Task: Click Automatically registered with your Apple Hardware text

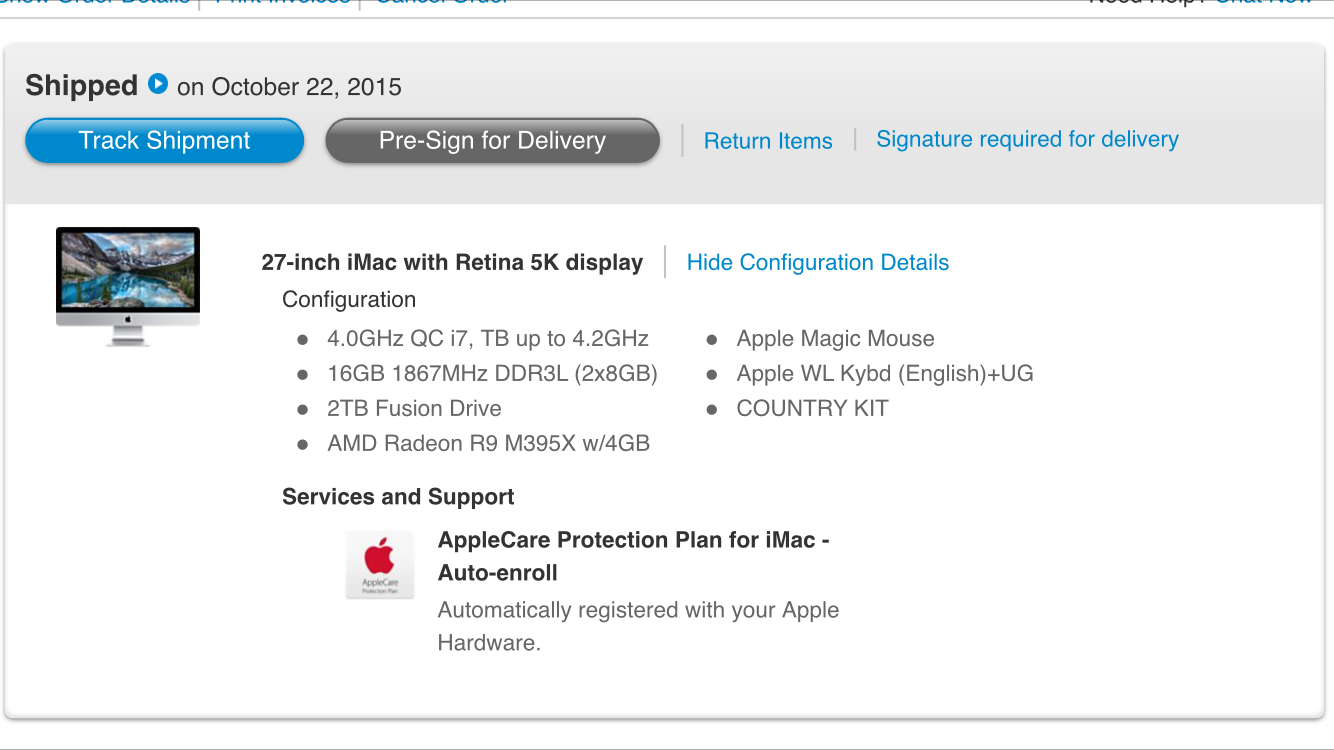Action: 638,627
